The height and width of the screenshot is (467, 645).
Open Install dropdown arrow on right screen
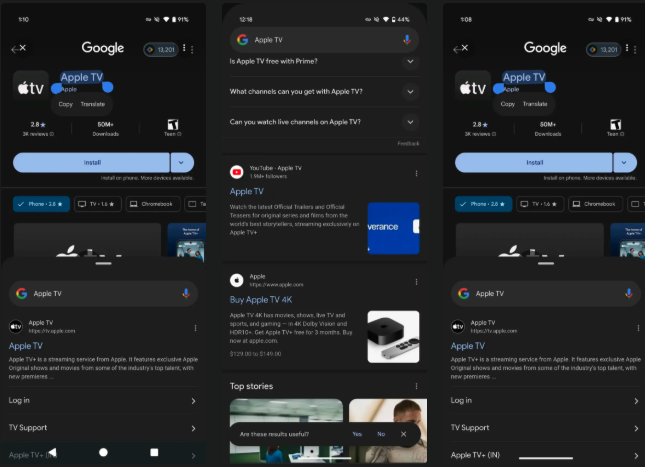624,163
